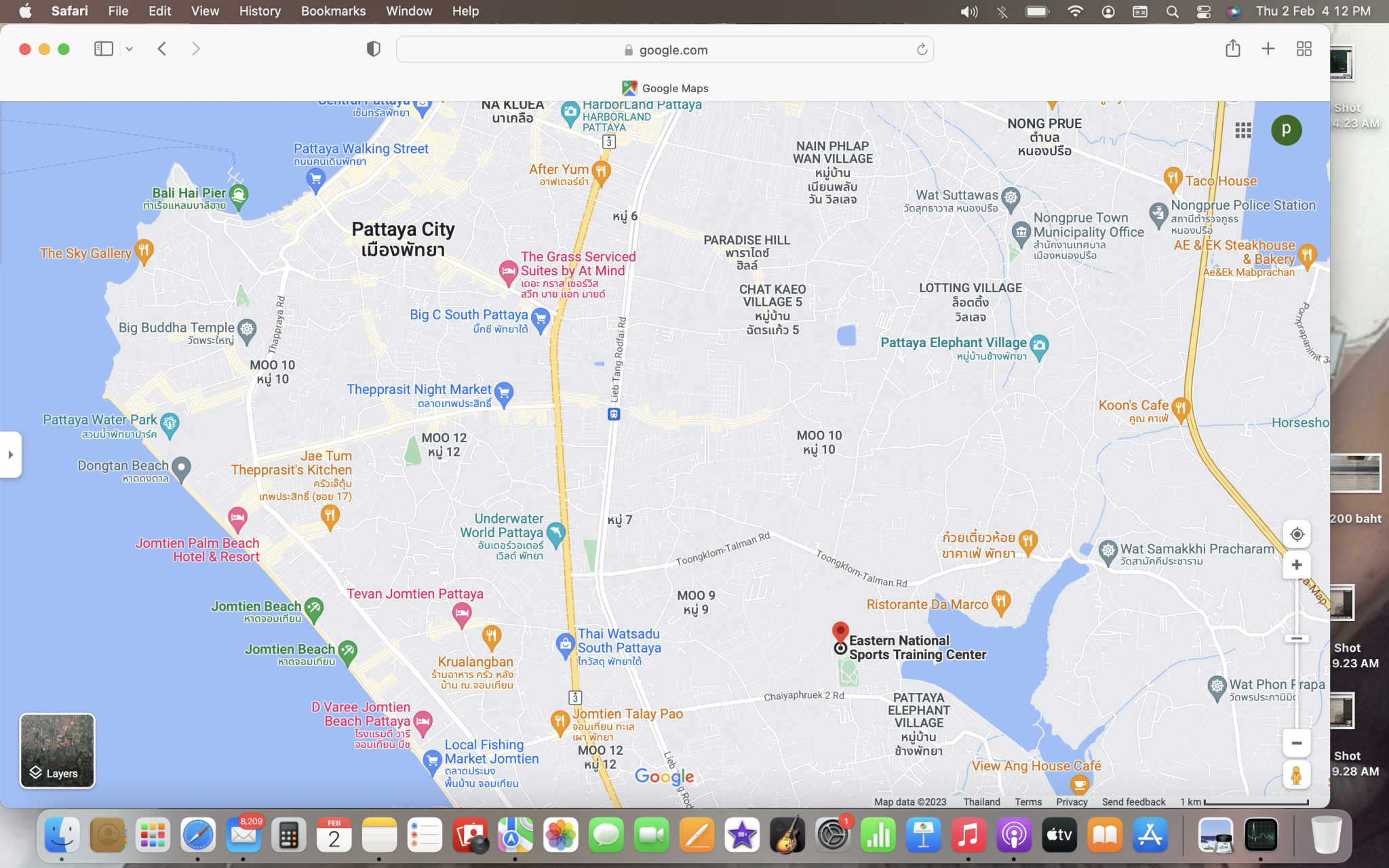Click the Send feedback link
The height and width of the screenshot is (868, 1389).
pos(1133,802)
